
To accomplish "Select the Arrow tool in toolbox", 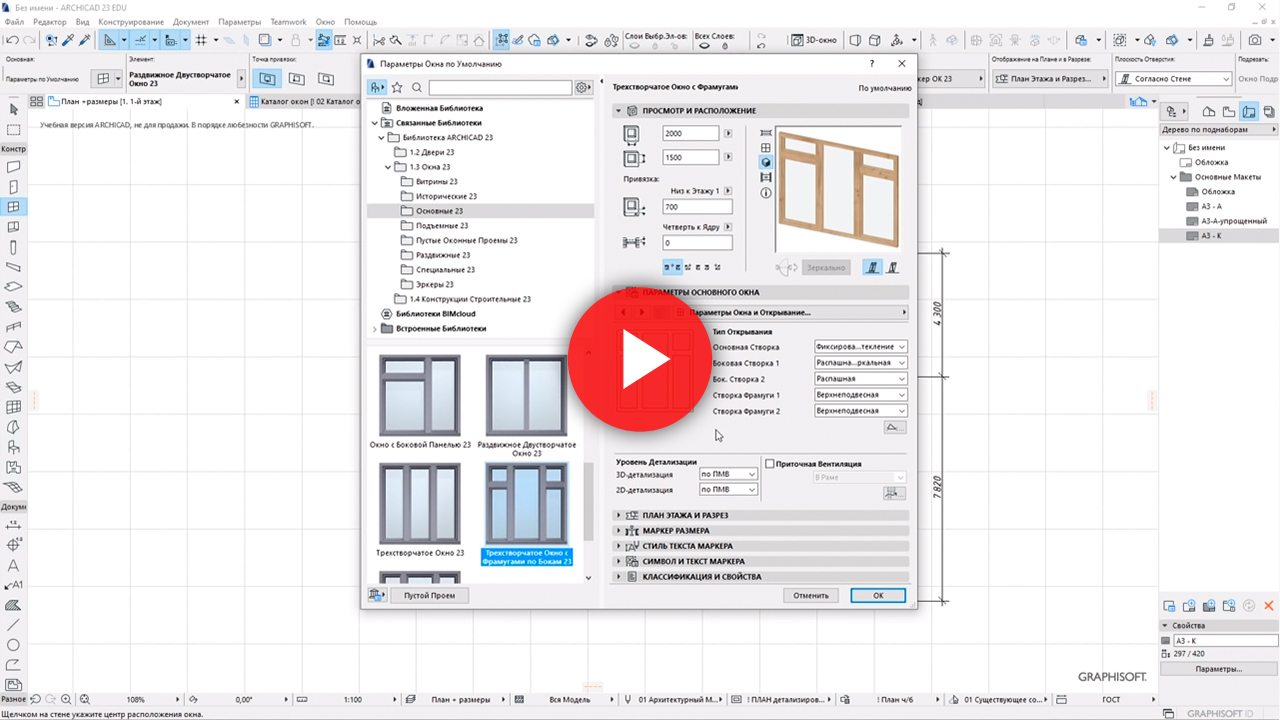I will pos(13,109).
